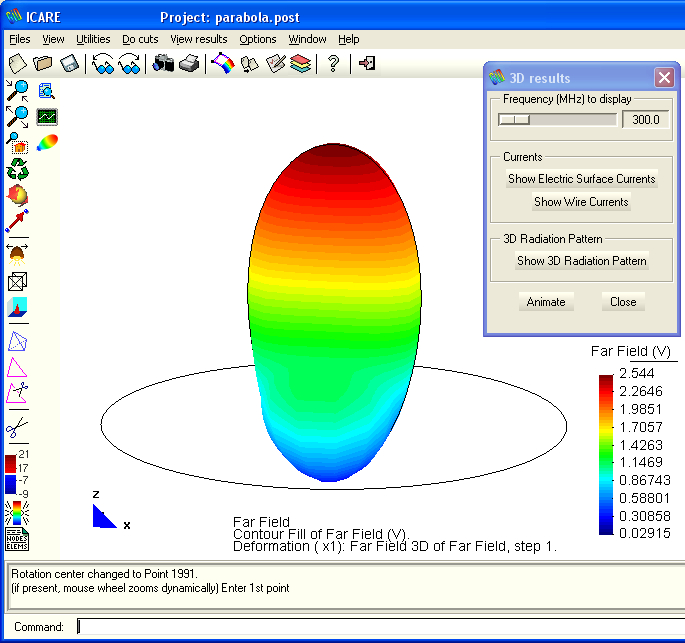Click Show Wire Currents button
This screenshot has height=643, width=685.
pyautogui.click(x=581, y=202)
